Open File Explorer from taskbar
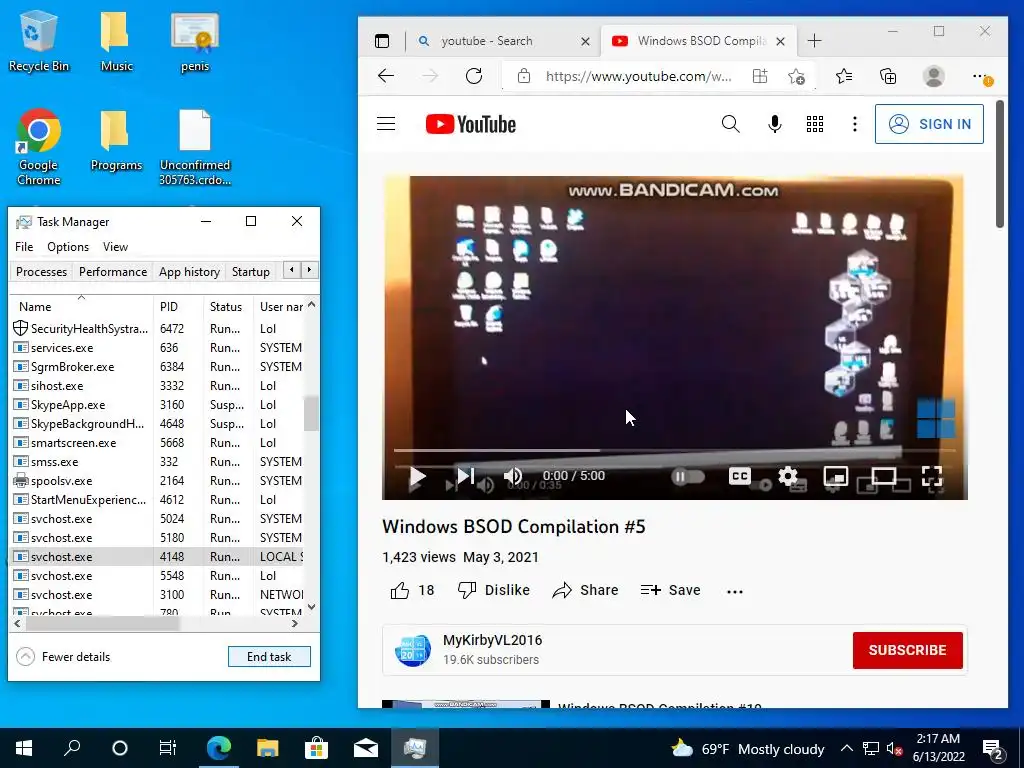Image resolution: width=1024 pixels, height=768 pixels. [267, 748]
